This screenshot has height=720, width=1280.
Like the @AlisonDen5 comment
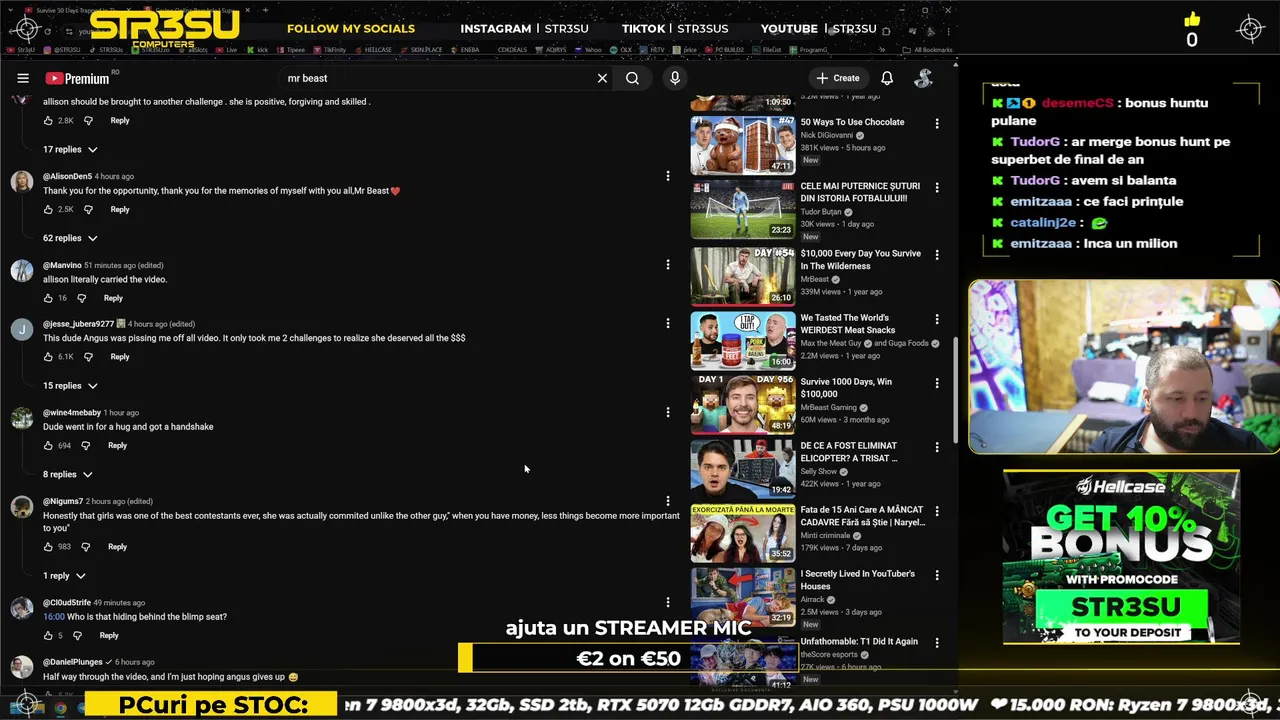(48, 209)
